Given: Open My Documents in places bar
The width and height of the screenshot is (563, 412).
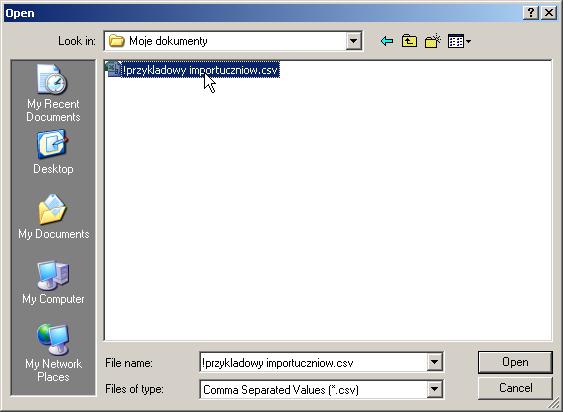Looking at the screenshot, I should pos(53,217).
